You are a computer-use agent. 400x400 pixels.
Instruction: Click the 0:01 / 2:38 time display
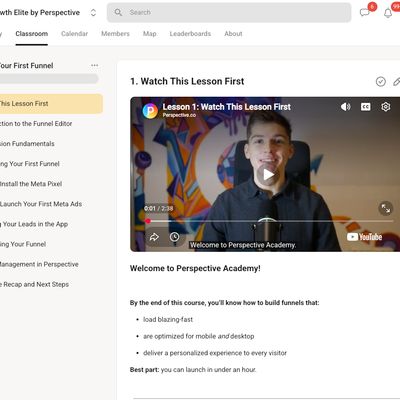pos(159,208)
